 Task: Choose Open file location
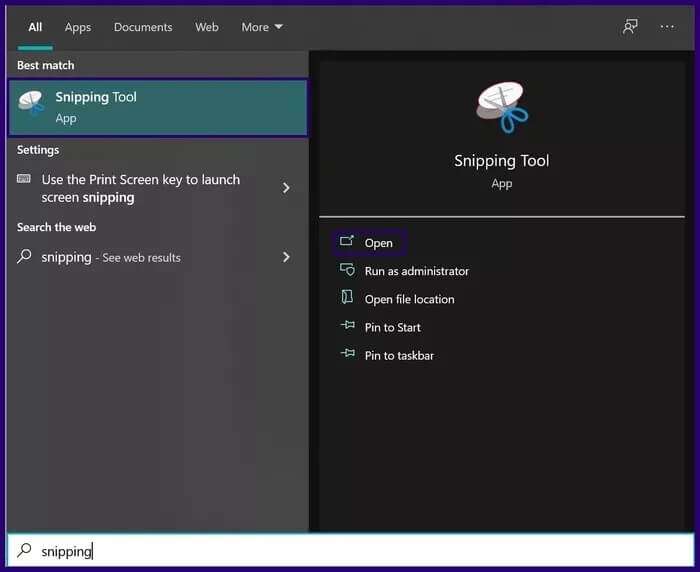[409, 299]
